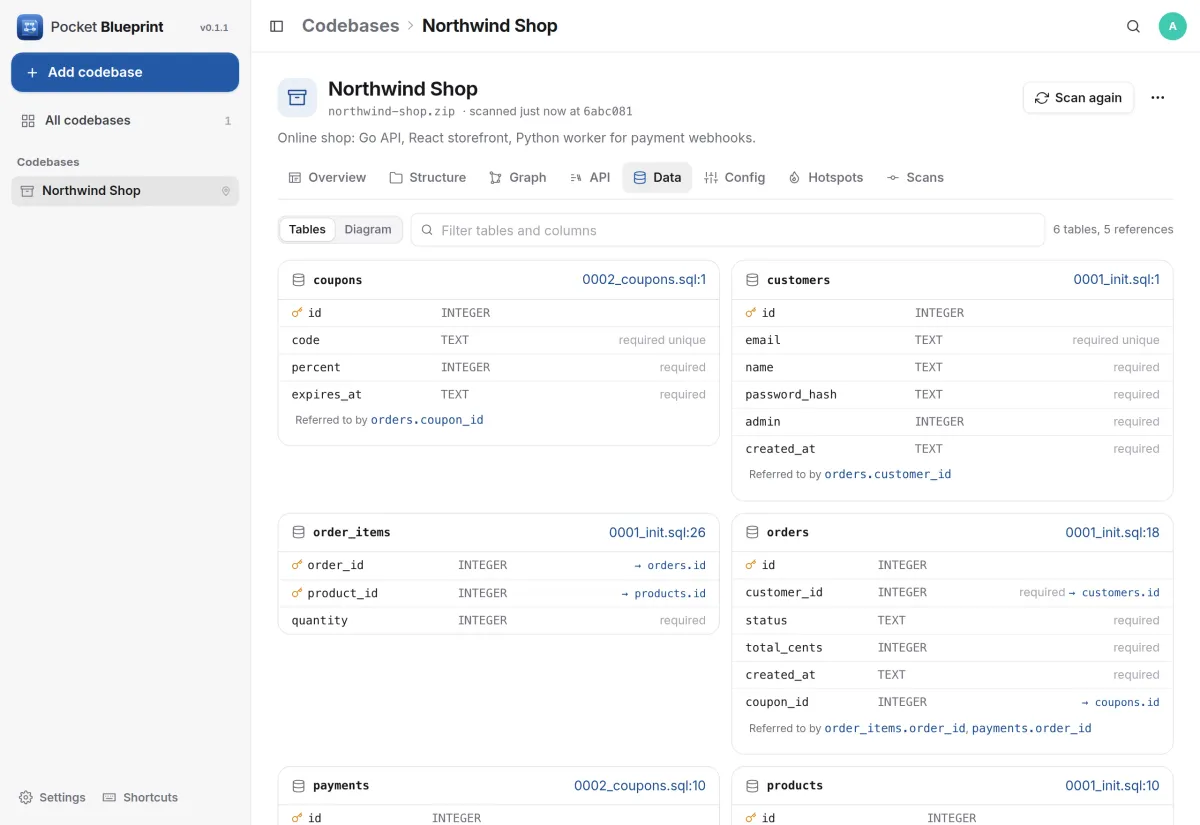Click the Scan again button

(x=1078, y=98)
